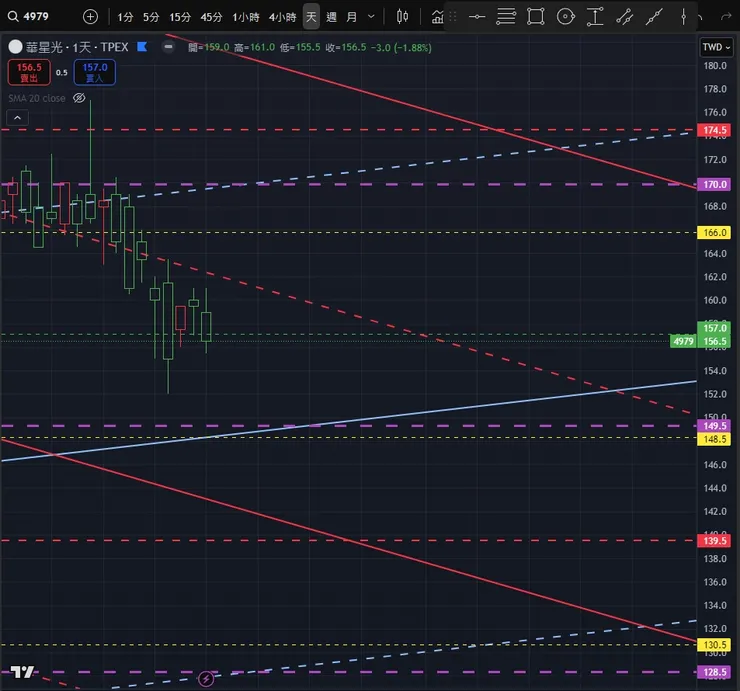Click the −3.0 (−1.88%) change value
The height and width of the screenshot is (691, 740).
click(401, 48)
